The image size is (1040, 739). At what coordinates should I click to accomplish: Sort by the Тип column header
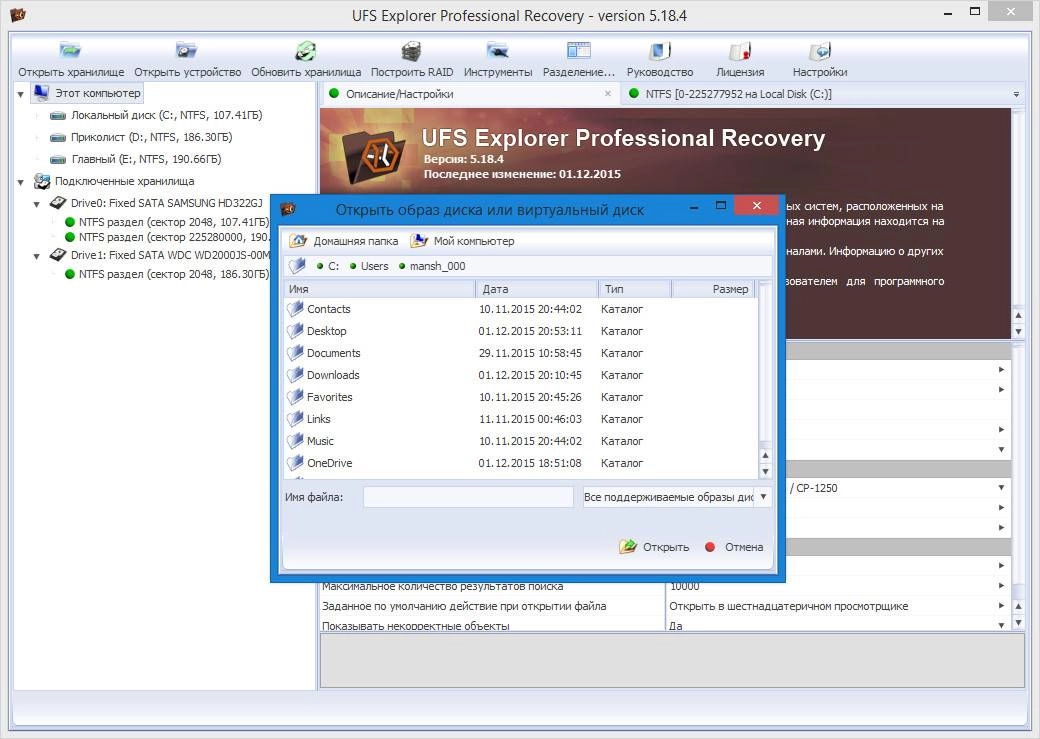point(635,289)
